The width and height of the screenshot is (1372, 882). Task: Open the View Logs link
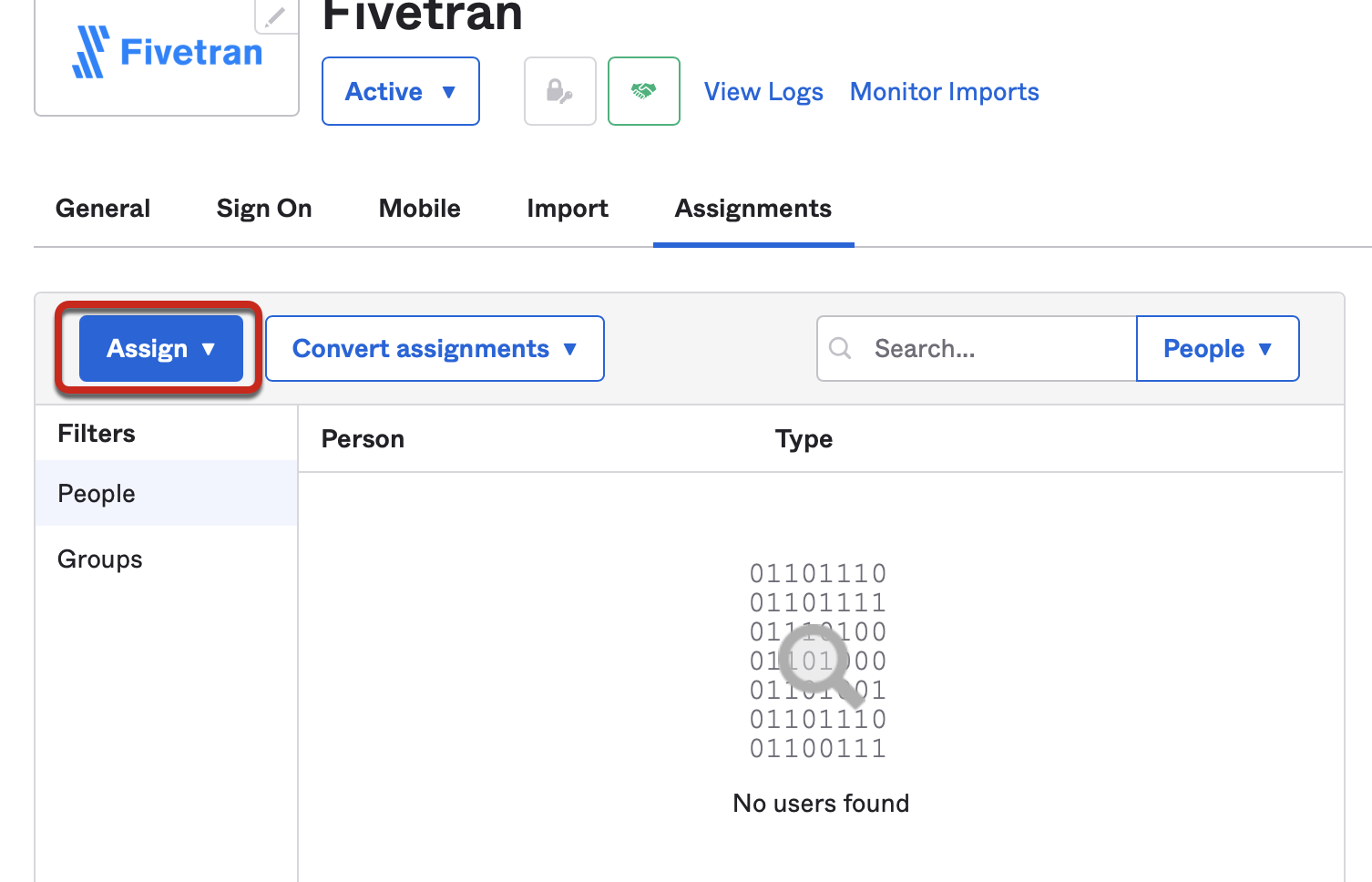763,92
